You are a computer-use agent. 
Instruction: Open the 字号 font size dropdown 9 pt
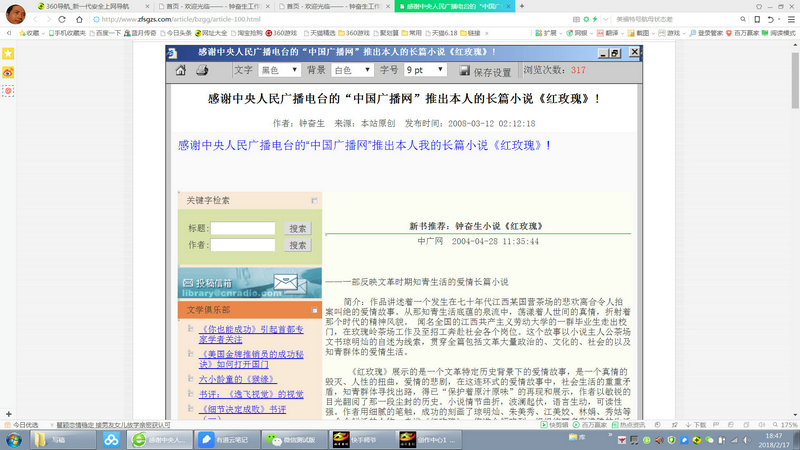[x=425, y=70]
